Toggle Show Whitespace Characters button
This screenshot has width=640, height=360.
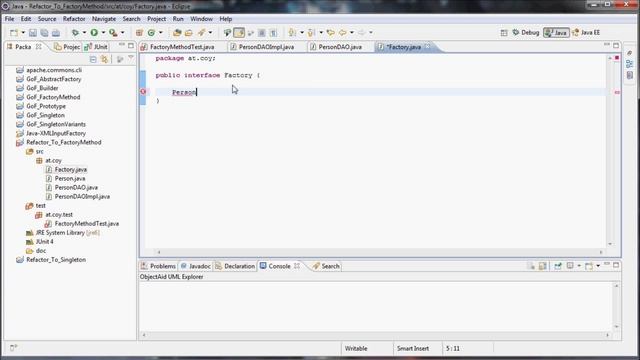coord(273,33)
